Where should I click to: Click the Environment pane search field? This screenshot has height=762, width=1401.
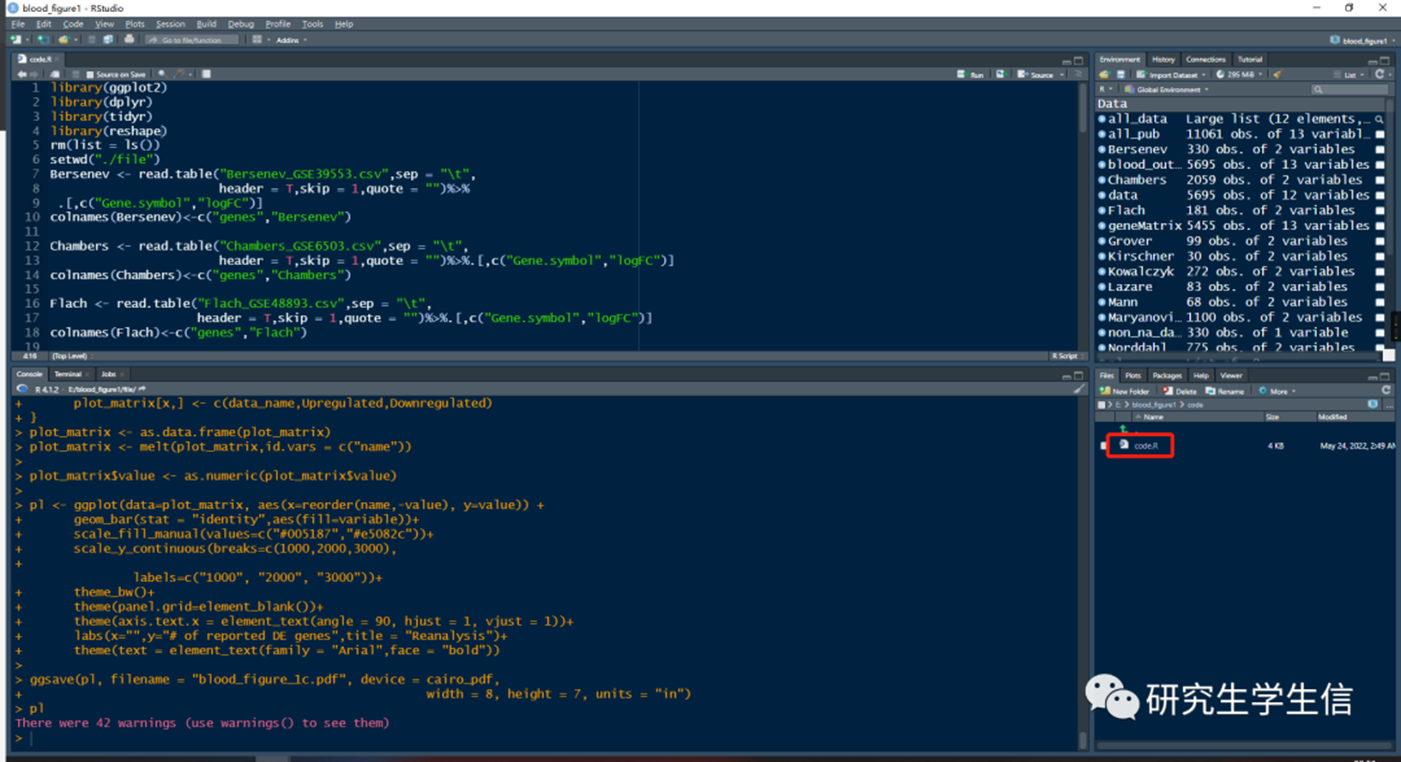(1350, 89)
